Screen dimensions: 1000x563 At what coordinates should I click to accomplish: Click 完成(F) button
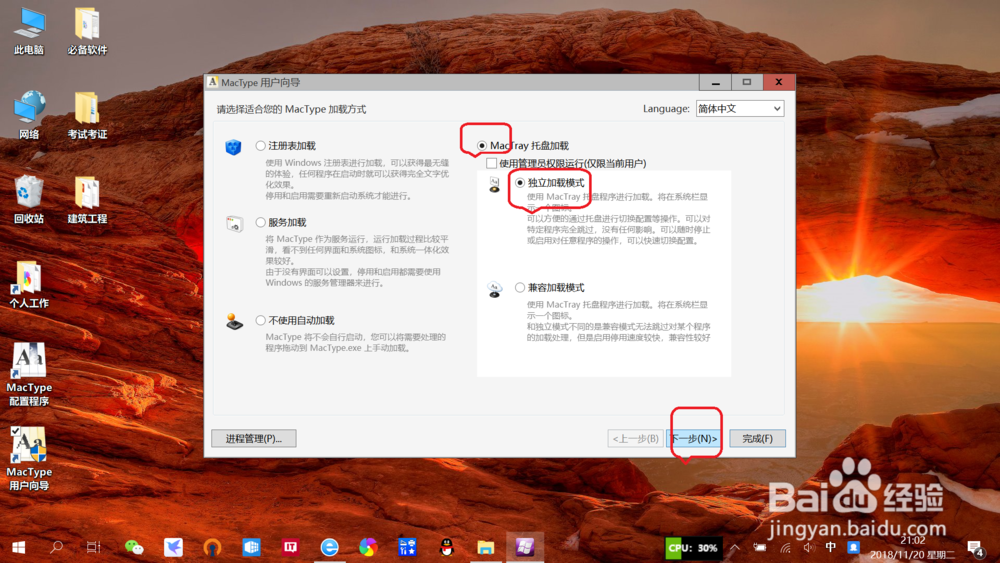pyautogui.click(x=757, y=438)
